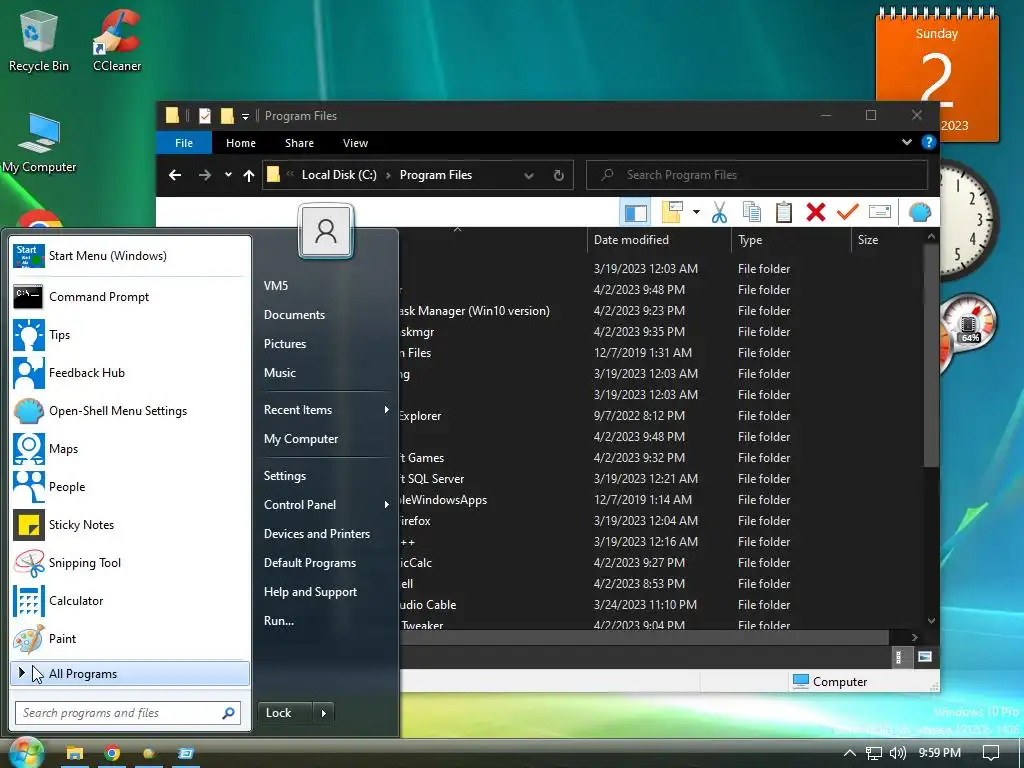
Task: Switch to the Home ribbon tab
Action: point(241,143)
